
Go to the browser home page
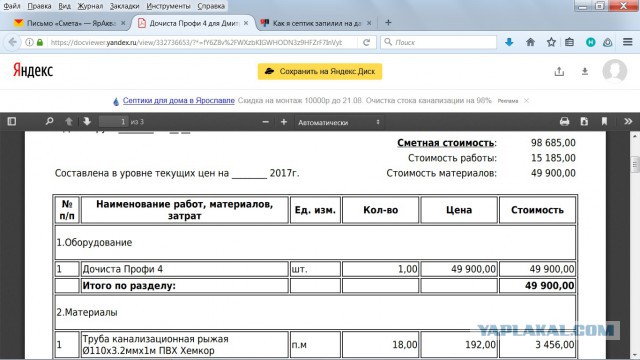coord(530,42)
